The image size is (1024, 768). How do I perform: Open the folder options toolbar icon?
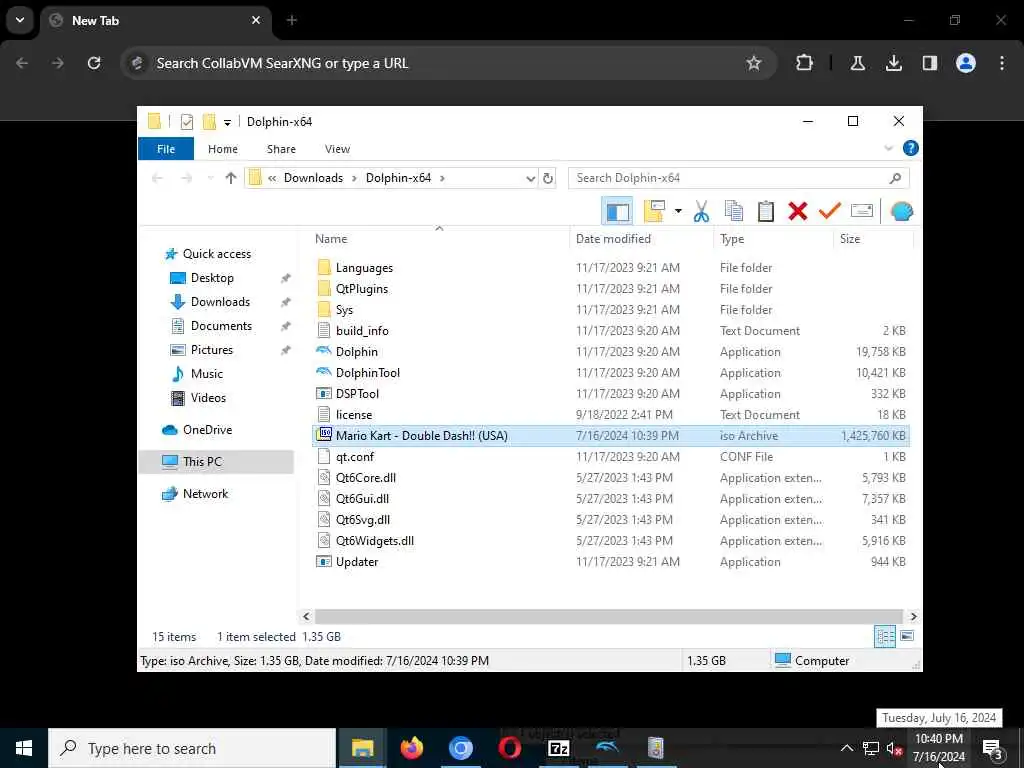pos(654,212)
